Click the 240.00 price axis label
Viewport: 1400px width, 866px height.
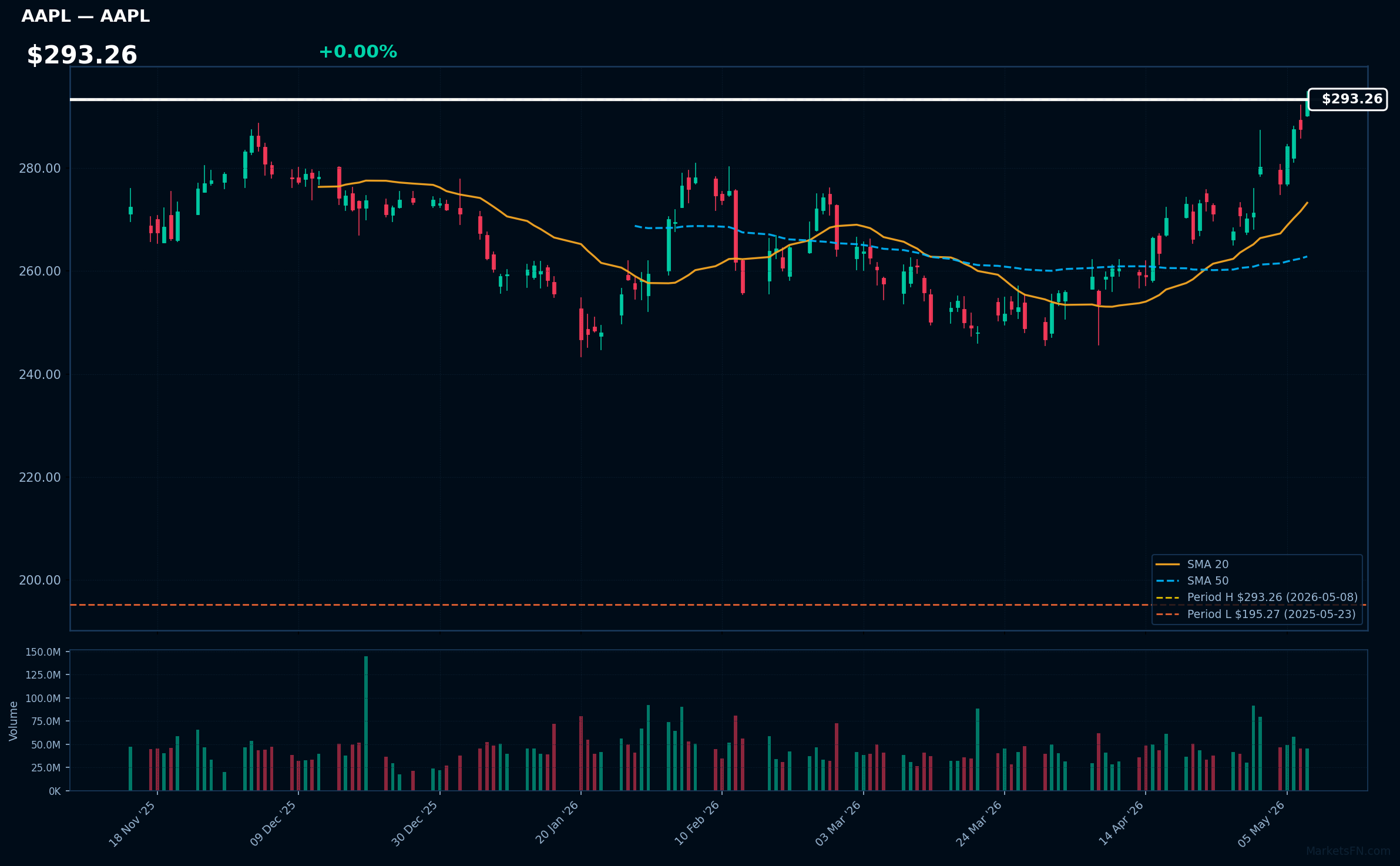pos(40,375)
